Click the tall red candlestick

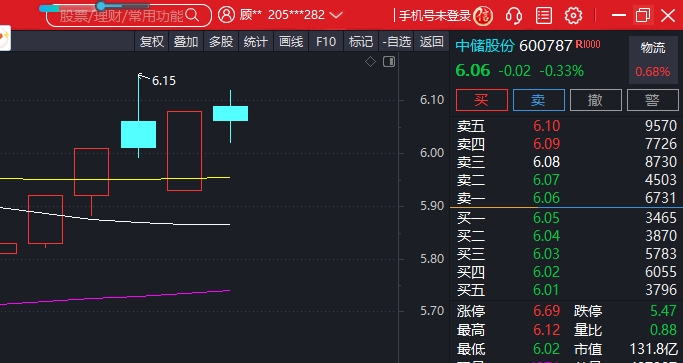coord(184,151)
